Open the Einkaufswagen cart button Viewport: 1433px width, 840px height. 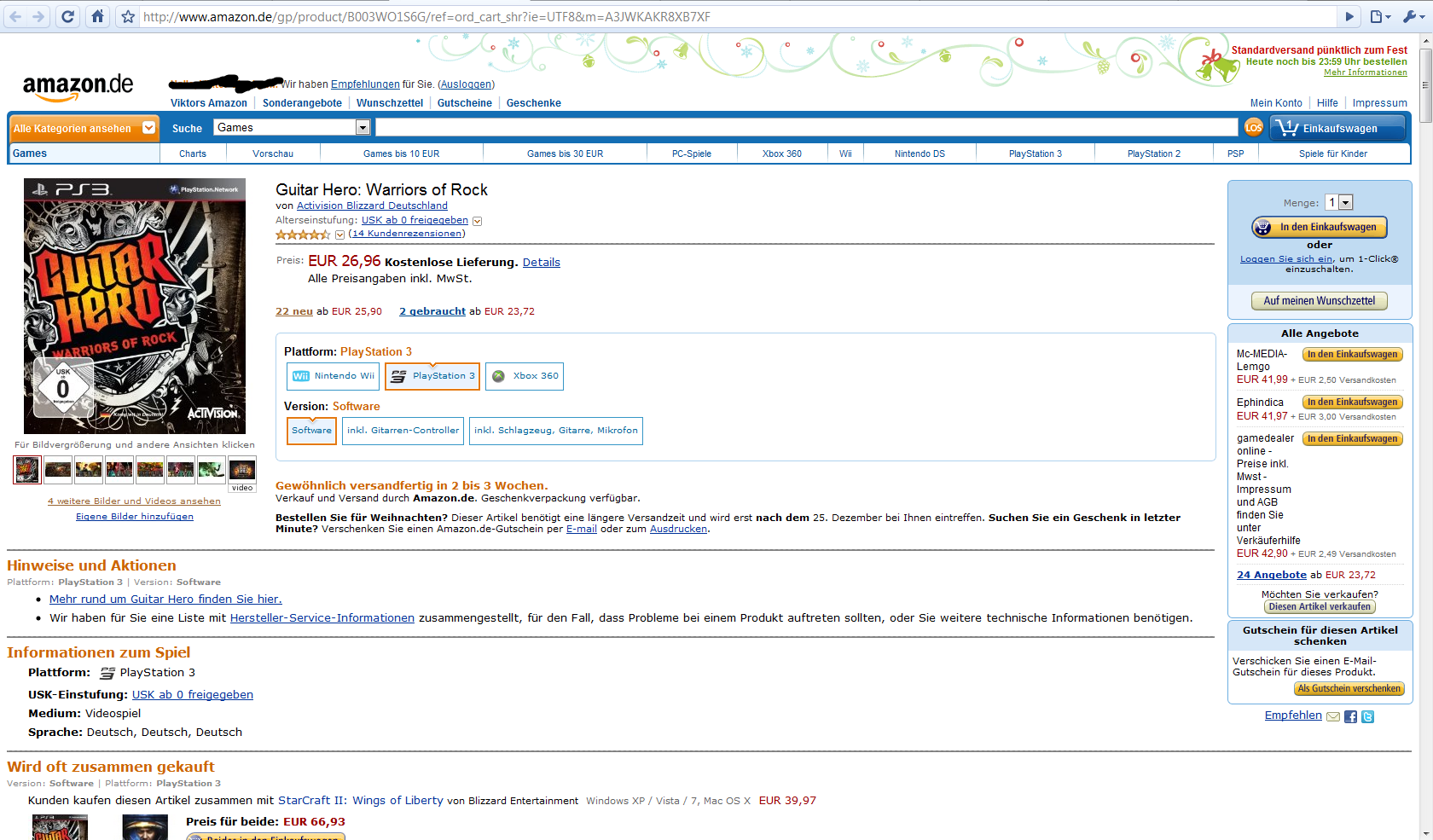click(1337, 128)
